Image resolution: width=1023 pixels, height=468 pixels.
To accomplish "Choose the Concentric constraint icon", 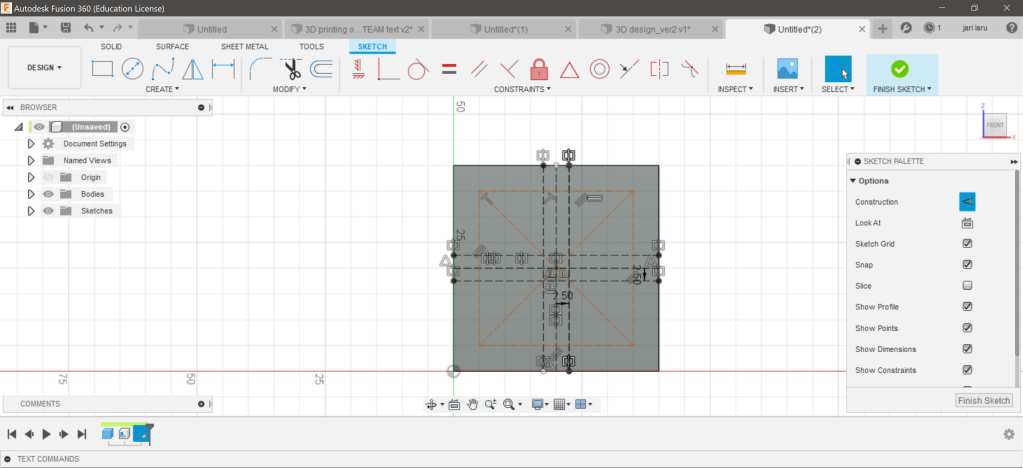I will (599, 69).
